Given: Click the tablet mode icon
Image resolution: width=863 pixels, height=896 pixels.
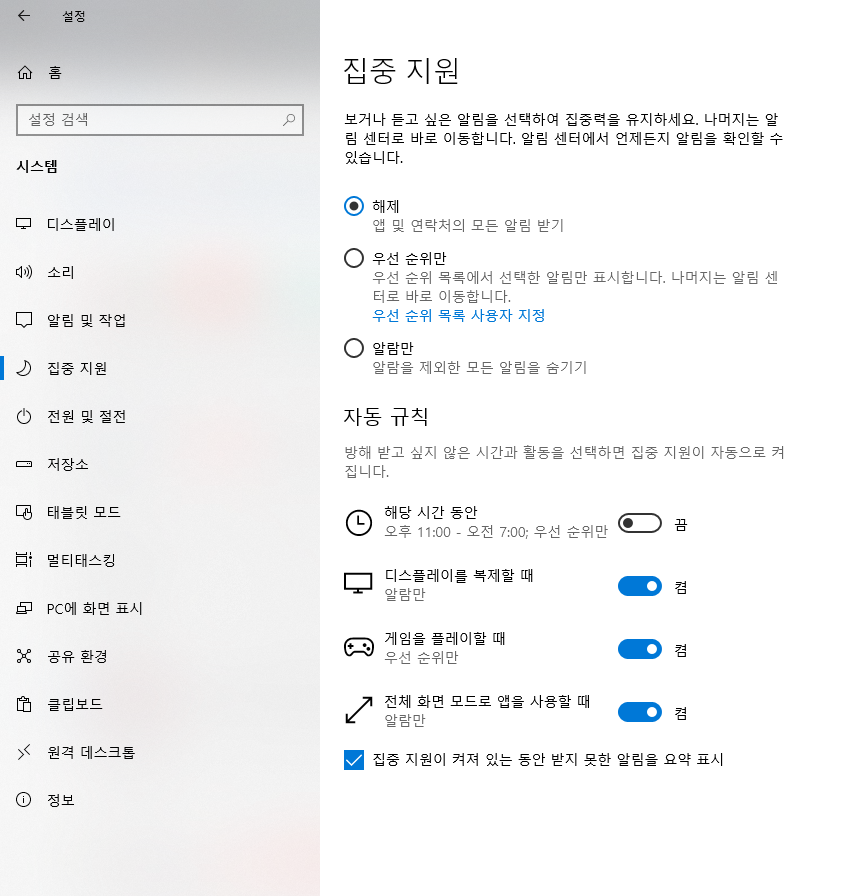Looking at the screenshot, I should coord(24,512).
